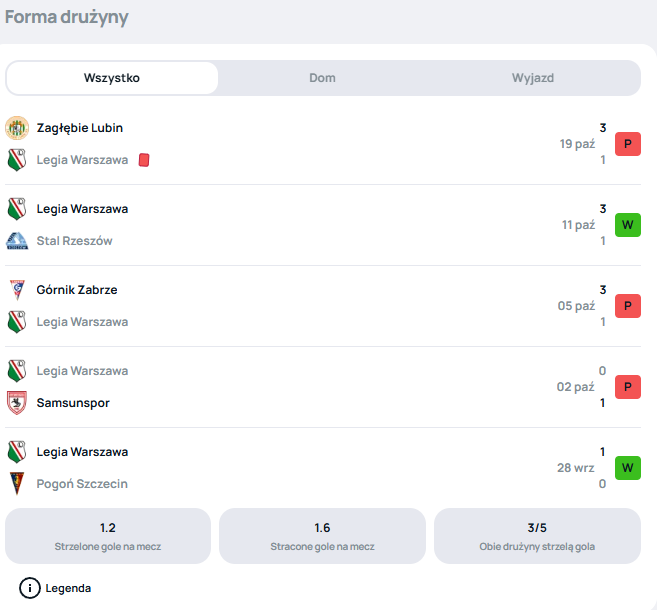Click the Stracone gole na mecz stat card
This screenshot has width=657, height=610.
pos(322,536)
